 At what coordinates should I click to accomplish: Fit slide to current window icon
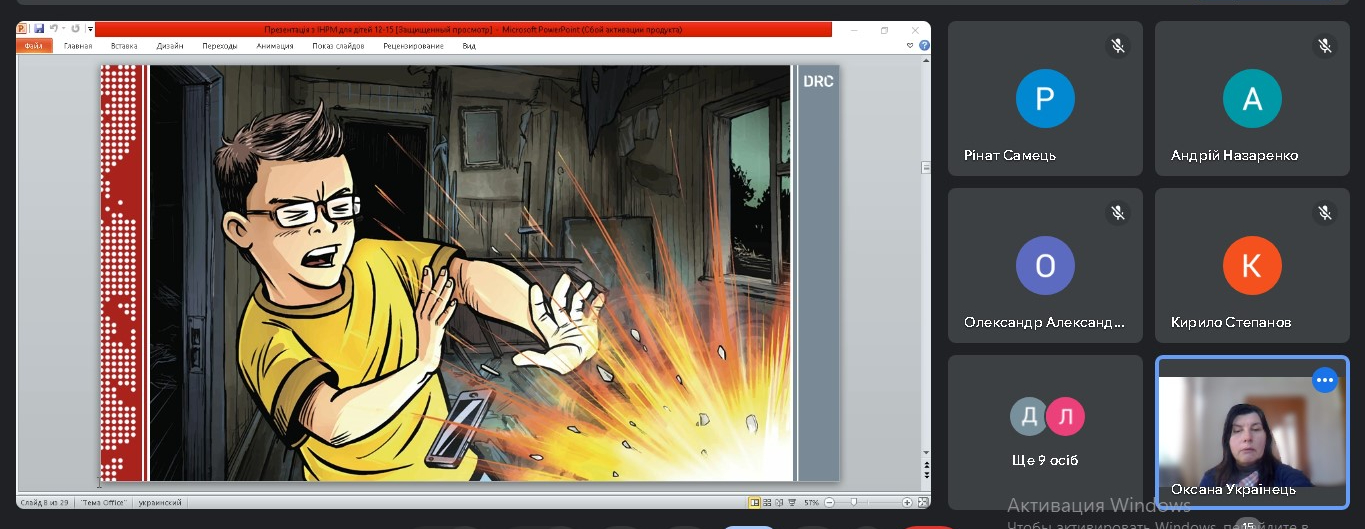[922, 502]
